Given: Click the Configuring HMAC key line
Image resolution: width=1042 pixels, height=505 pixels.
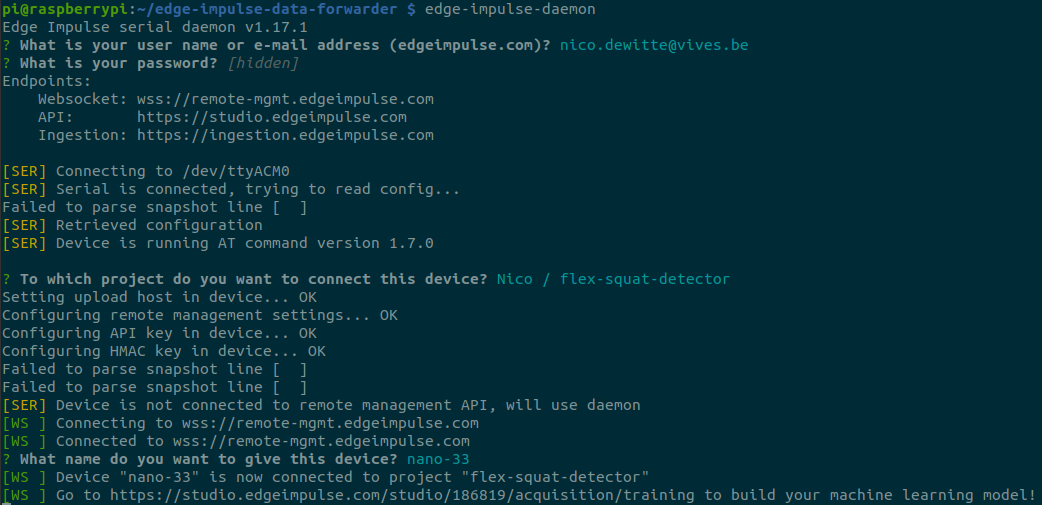Looking at the screenshot, I should (164, 351).
